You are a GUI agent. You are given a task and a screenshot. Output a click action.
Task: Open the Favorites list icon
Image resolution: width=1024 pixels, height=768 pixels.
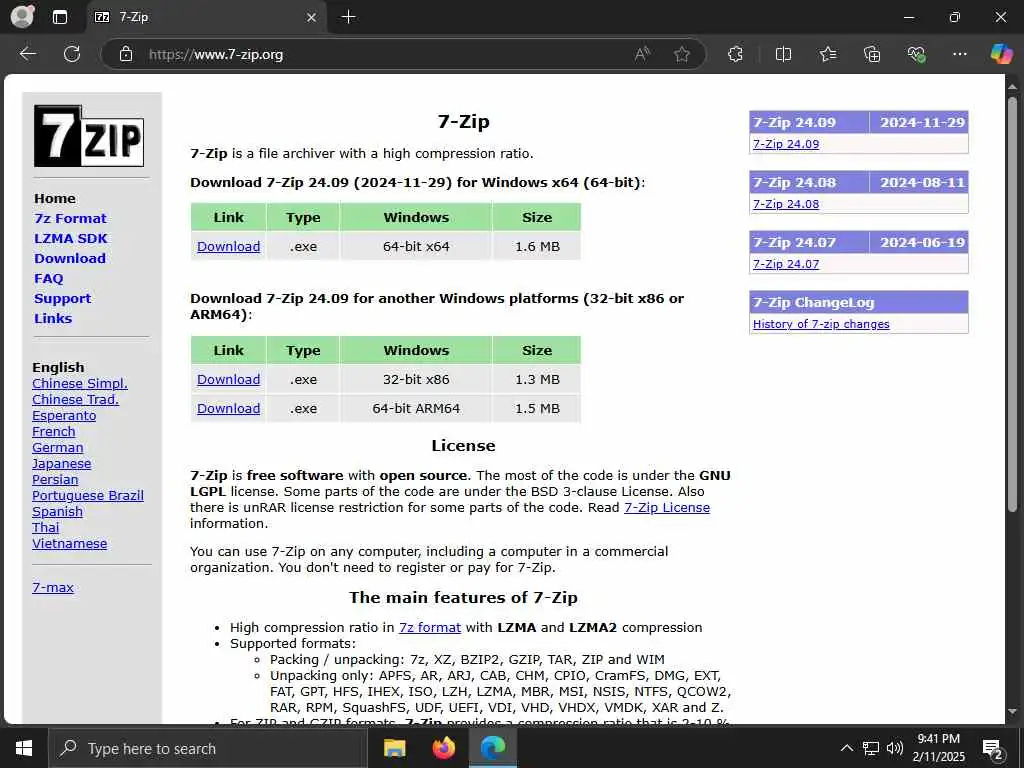point(828,54)
